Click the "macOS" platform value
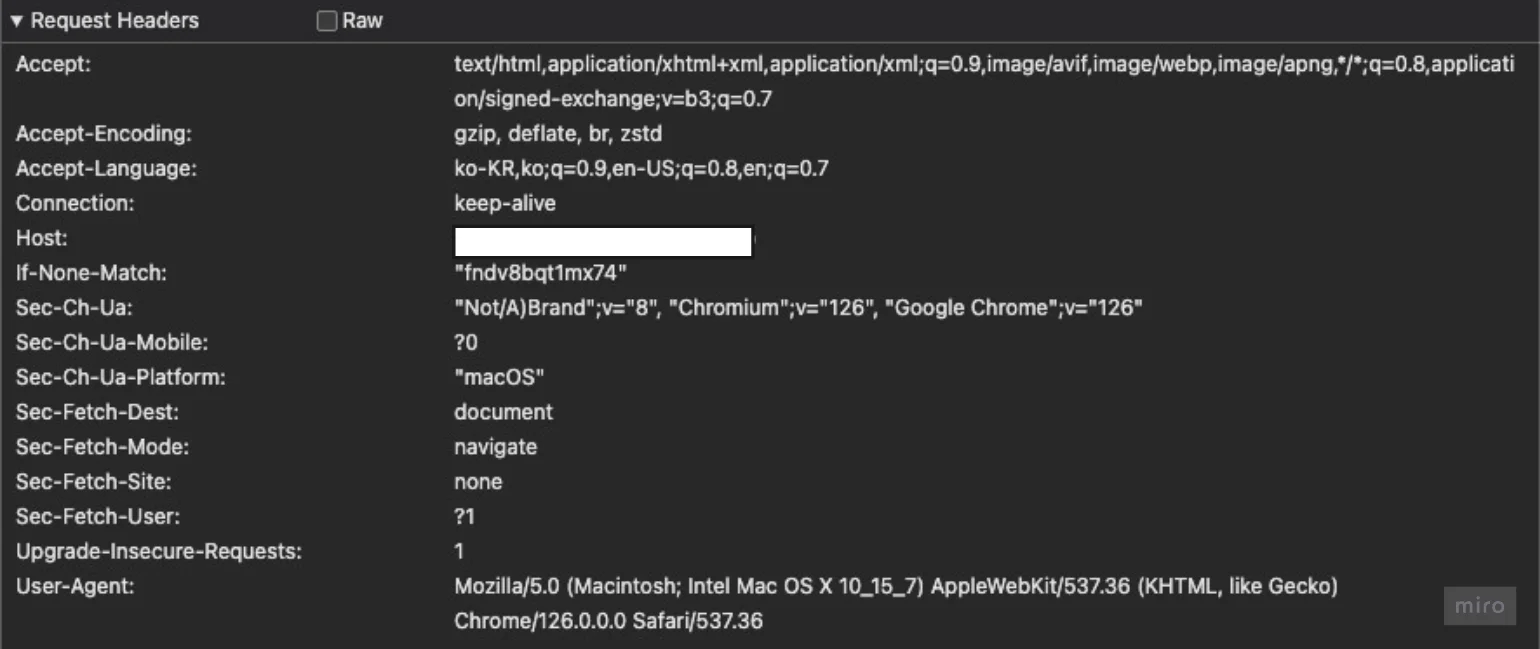 [x=499, y=378]
